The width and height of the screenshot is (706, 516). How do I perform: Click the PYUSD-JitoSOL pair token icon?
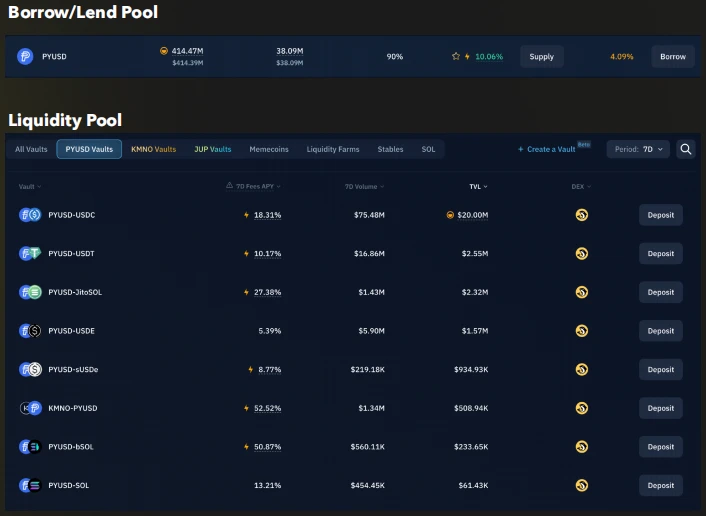(x=30, y=292)
